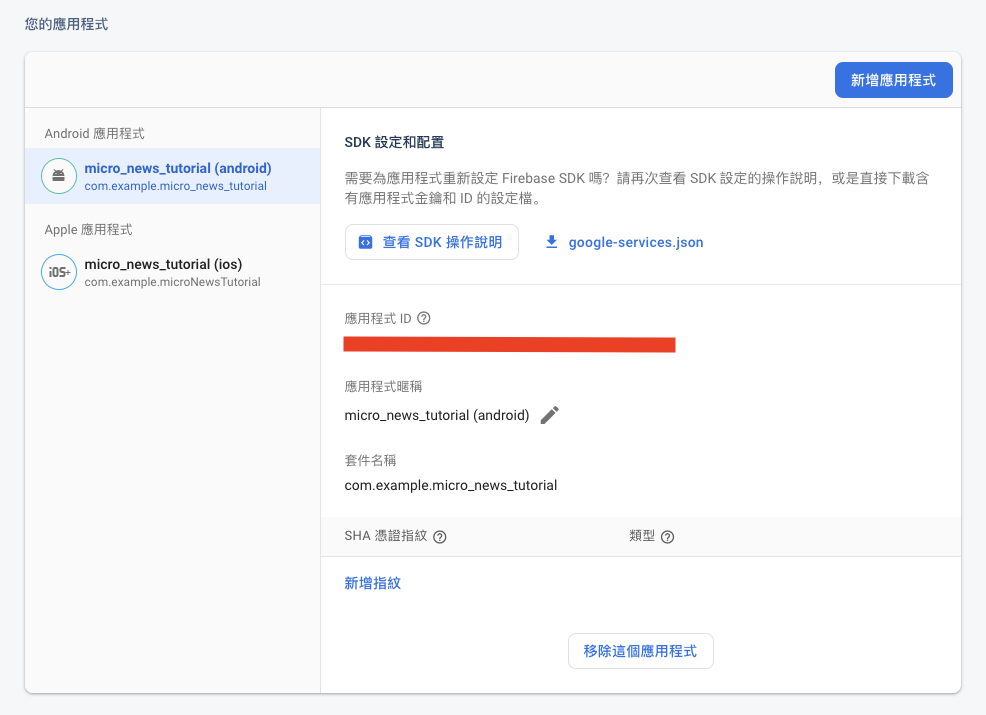Click the iOS+ app icon

click(x=58, y=272)
